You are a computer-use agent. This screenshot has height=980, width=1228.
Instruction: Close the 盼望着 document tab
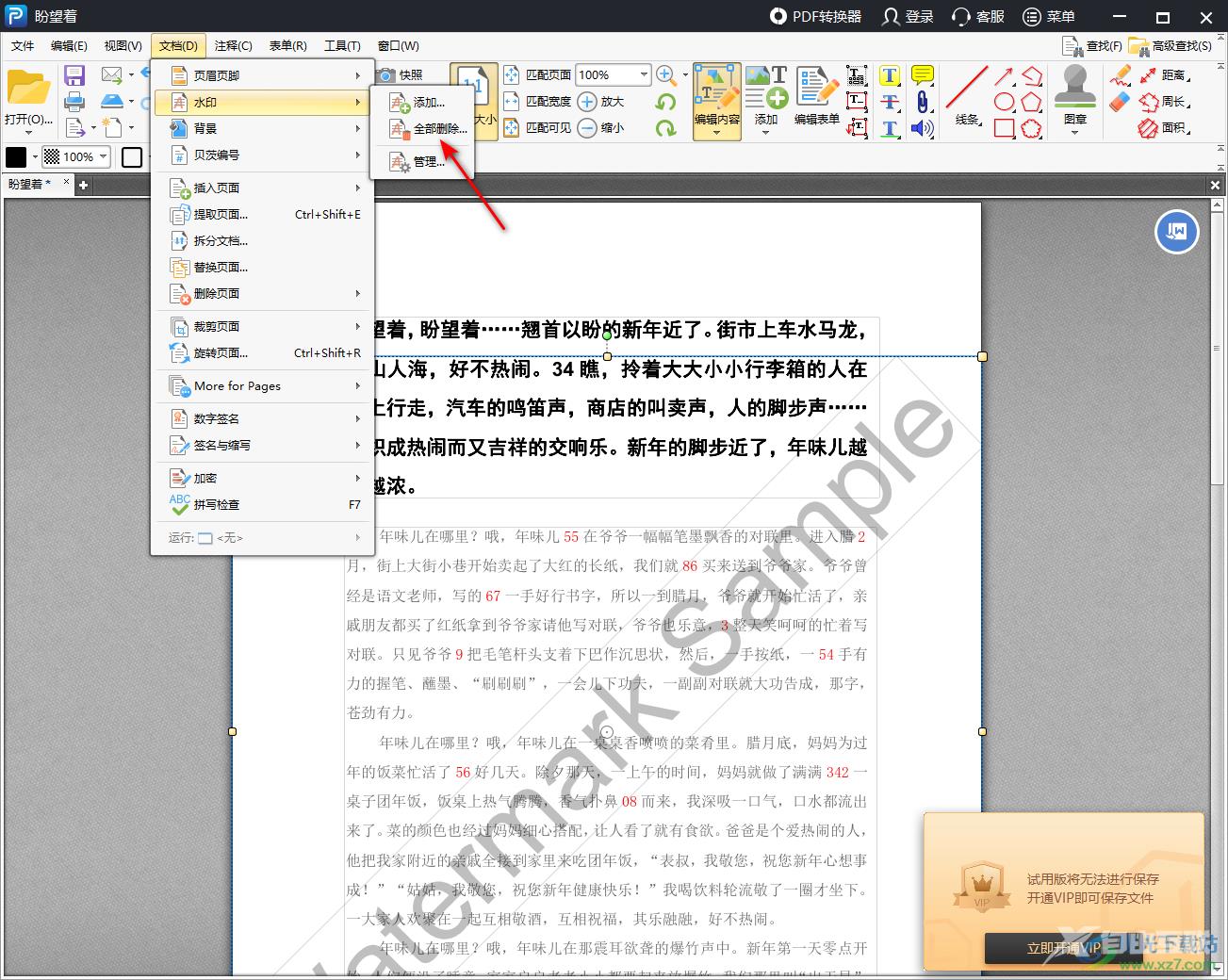click(67, 182)
